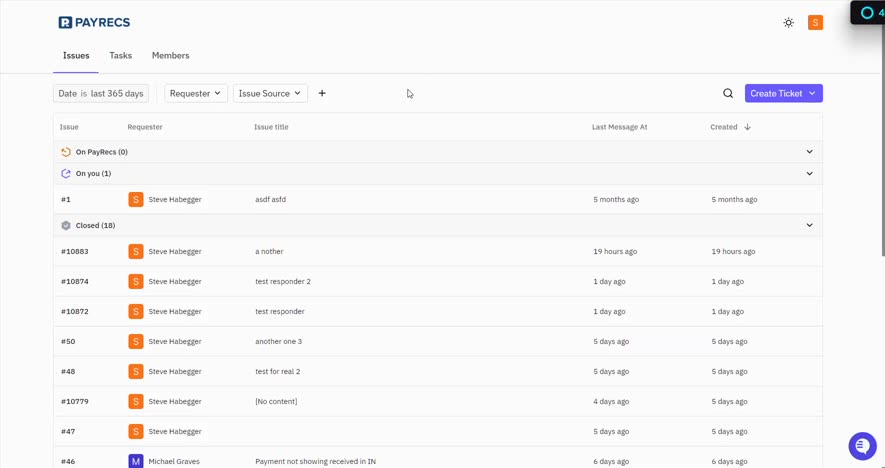The width and height of the screenshot is (885, 468).
Task: Click Steve Habegger in issue #1 row
Action: pyautogui.click(x=175, y=199)
